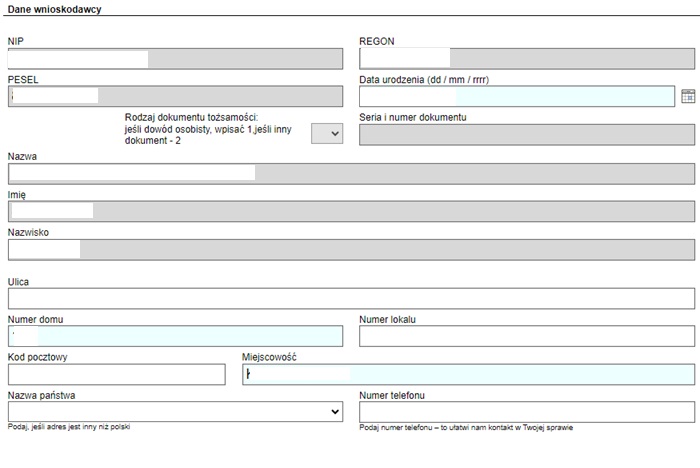Click the Dane wnioskodawcy section header
This screenshot has height=468, width=700.
coord(54,9)
